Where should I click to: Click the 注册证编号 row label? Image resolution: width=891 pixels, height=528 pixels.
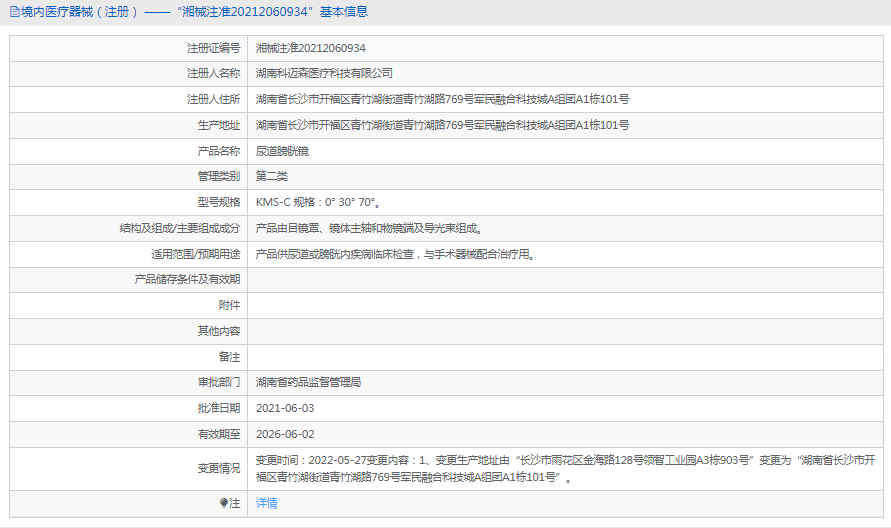[214, 48]
